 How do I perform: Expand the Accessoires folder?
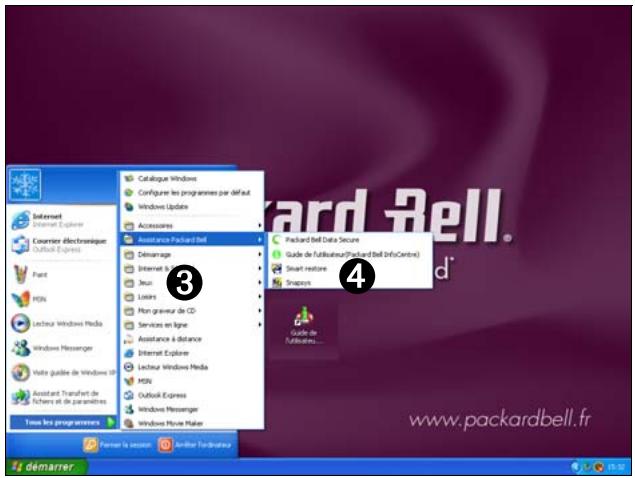click(x=192, y=226)
